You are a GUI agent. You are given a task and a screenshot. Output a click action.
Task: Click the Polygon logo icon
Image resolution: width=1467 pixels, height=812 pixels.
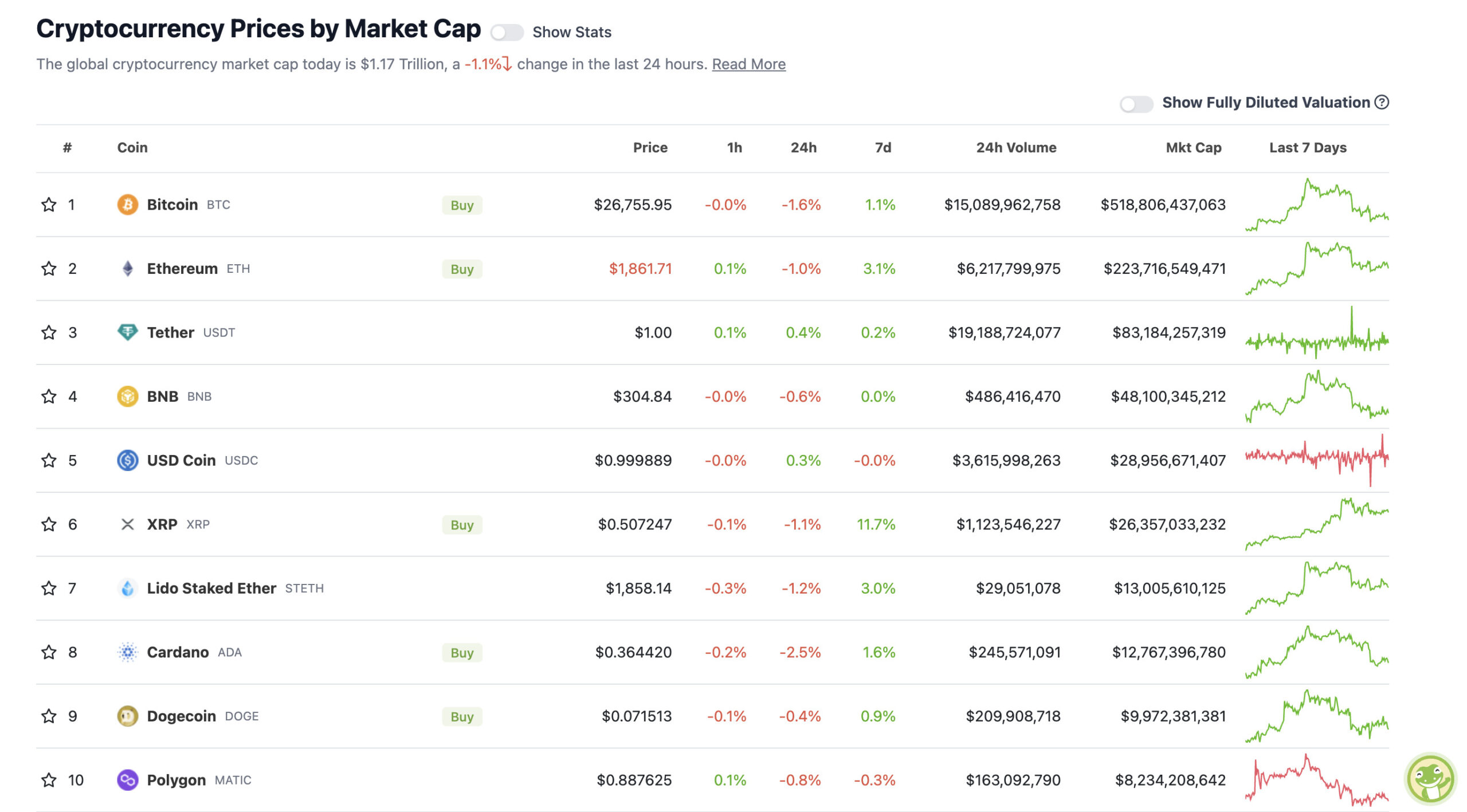click(x=128, y=780)
